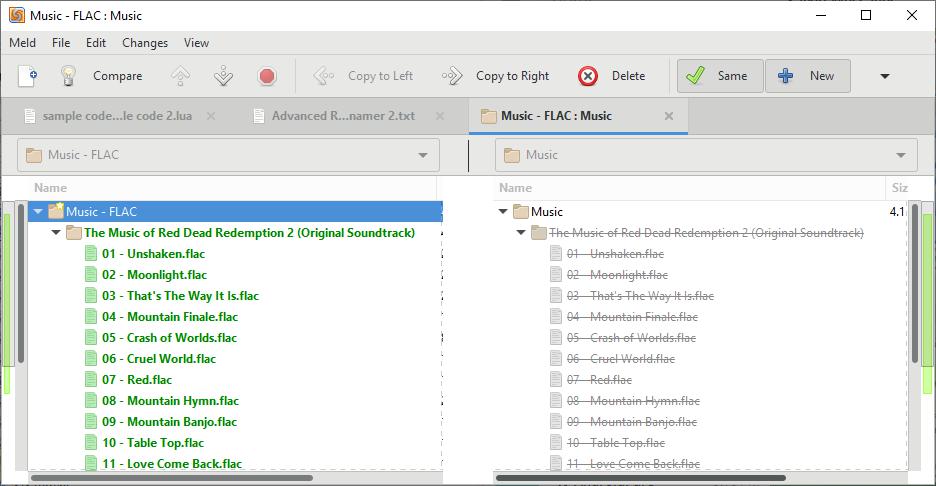Click the file icon beside 07 - Red.flac on left
The width and height of the screenshot is (936, 486).
pyautogui.click(x=91, y=380)
